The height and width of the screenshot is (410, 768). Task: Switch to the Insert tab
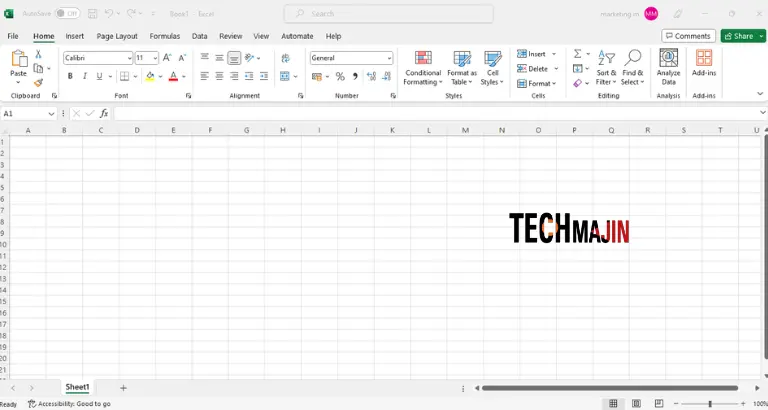click(75, 36)
